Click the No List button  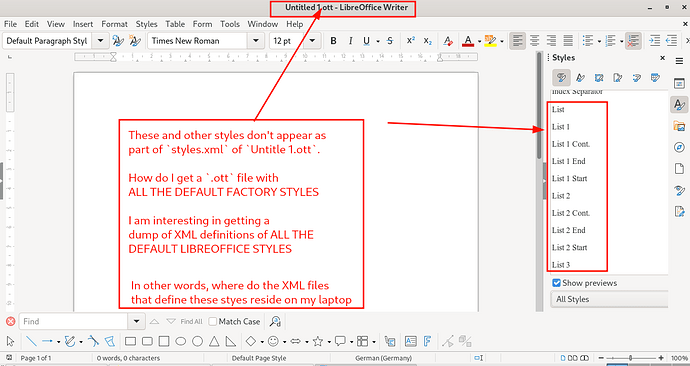633,41
